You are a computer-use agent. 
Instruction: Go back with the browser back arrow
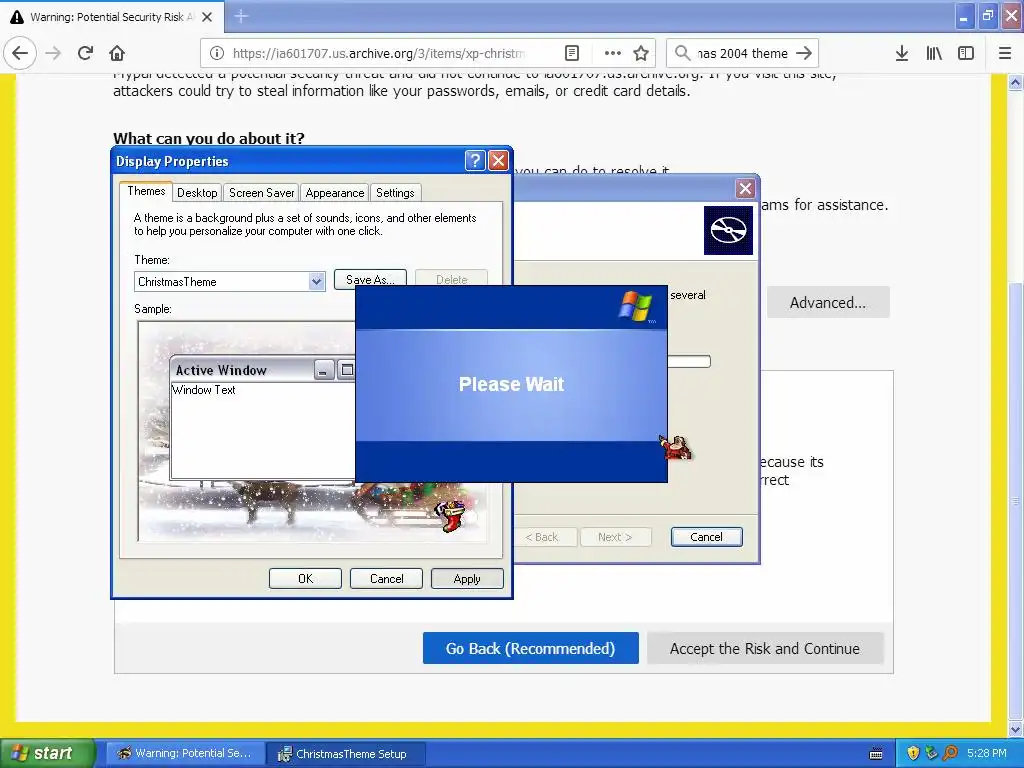point(20,53)
